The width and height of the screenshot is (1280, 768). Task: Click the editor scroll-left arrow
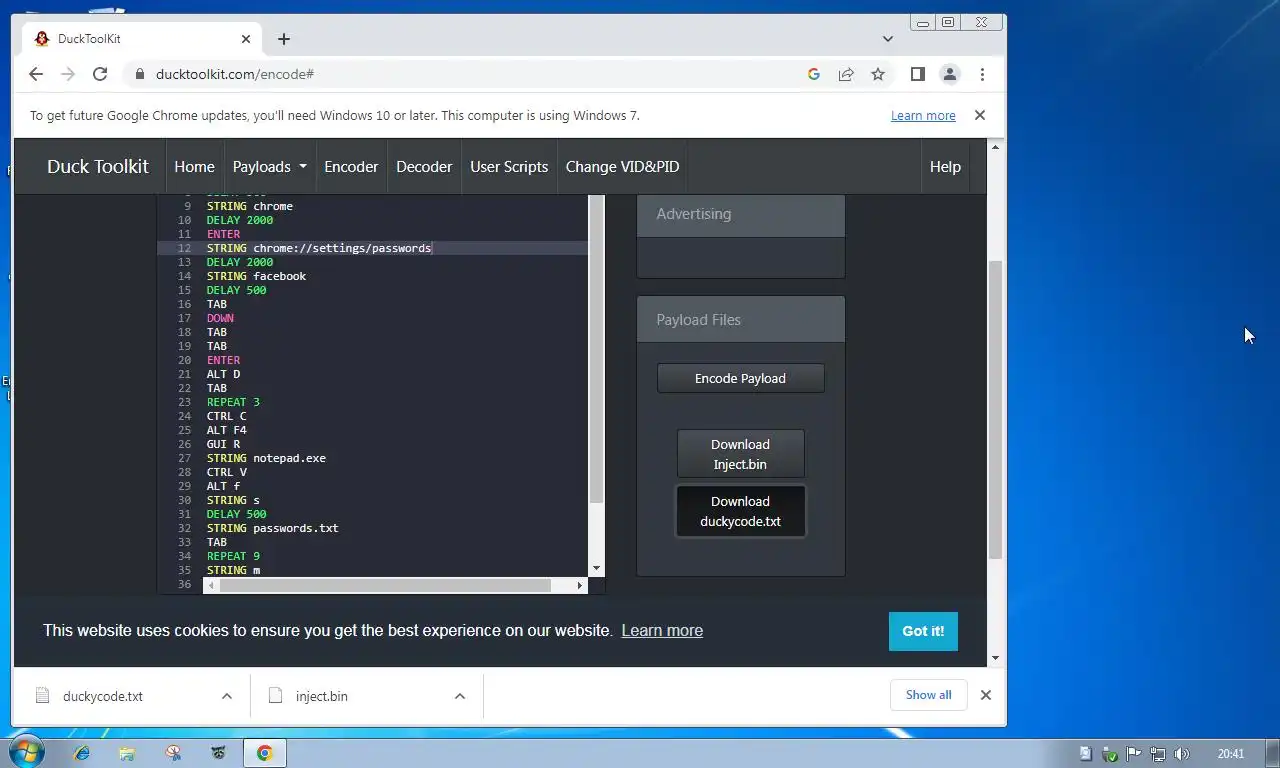211,585
